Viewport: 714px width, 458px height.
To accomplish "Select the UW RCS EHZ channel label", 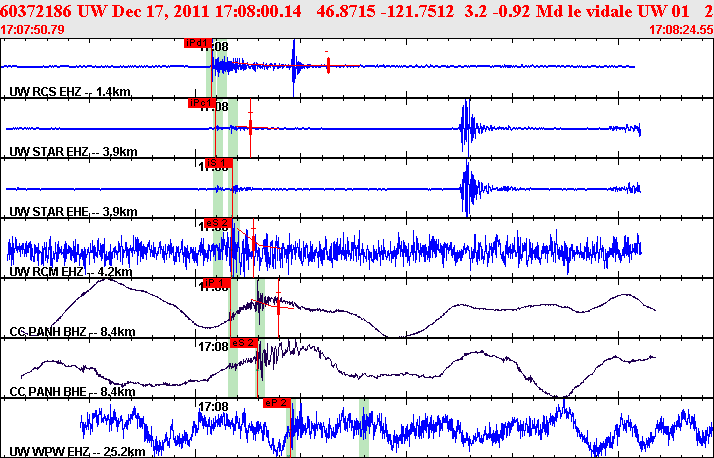I will (70, 92).
